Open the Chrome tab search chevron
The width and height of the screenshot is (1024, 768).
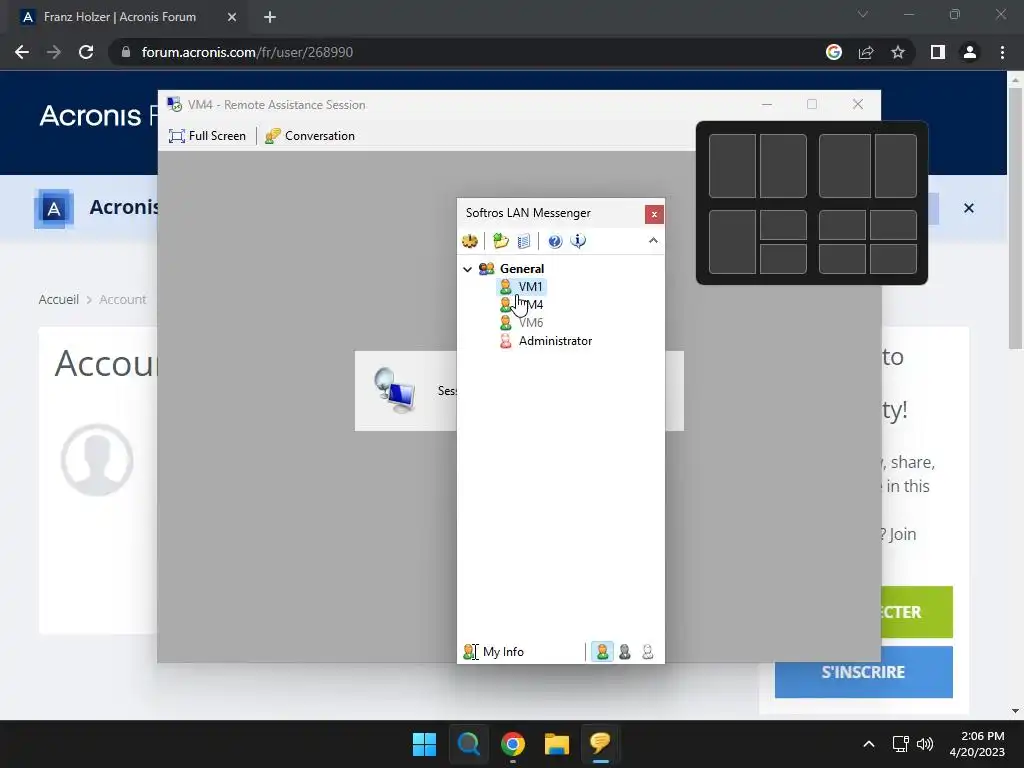[863, 14]
